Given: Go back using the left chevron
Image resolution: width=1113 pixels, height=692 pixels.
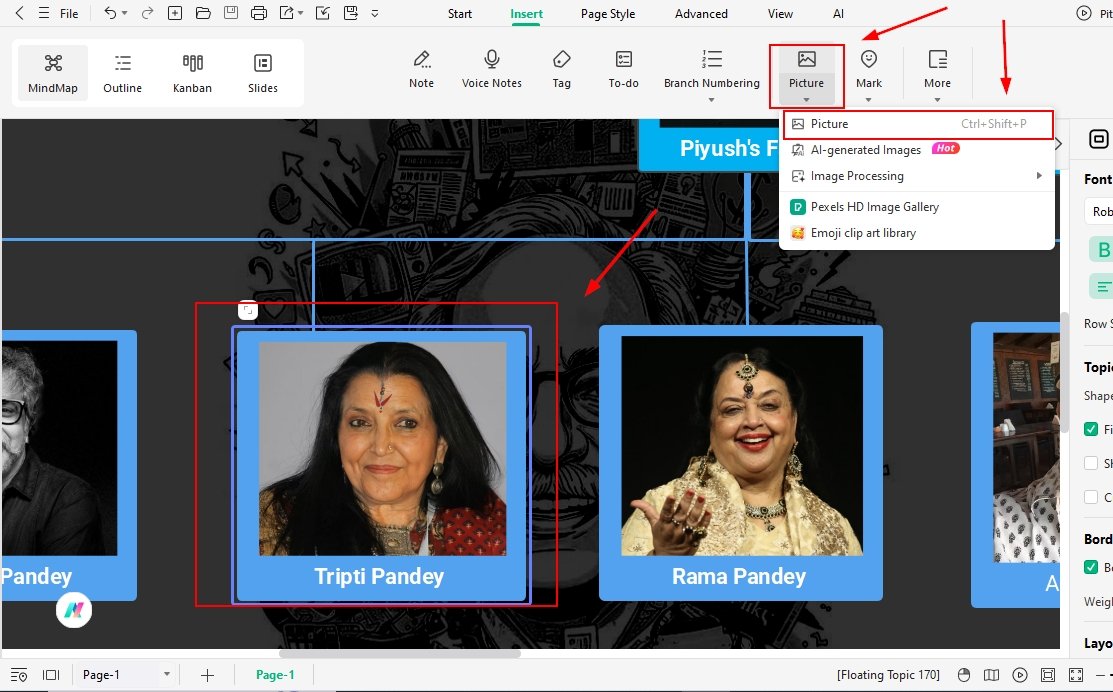Looking at the screenshot, I should pyautogui.click(x=19, y=13).
